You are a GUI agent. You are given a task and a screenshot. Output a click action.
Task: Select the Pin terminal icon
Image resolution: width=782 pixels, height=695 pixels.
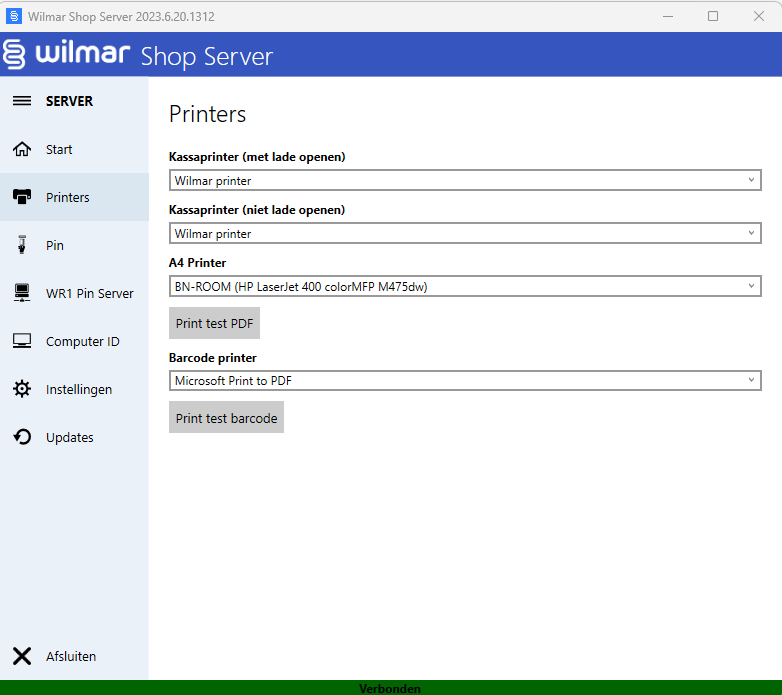tap(21, 245)
